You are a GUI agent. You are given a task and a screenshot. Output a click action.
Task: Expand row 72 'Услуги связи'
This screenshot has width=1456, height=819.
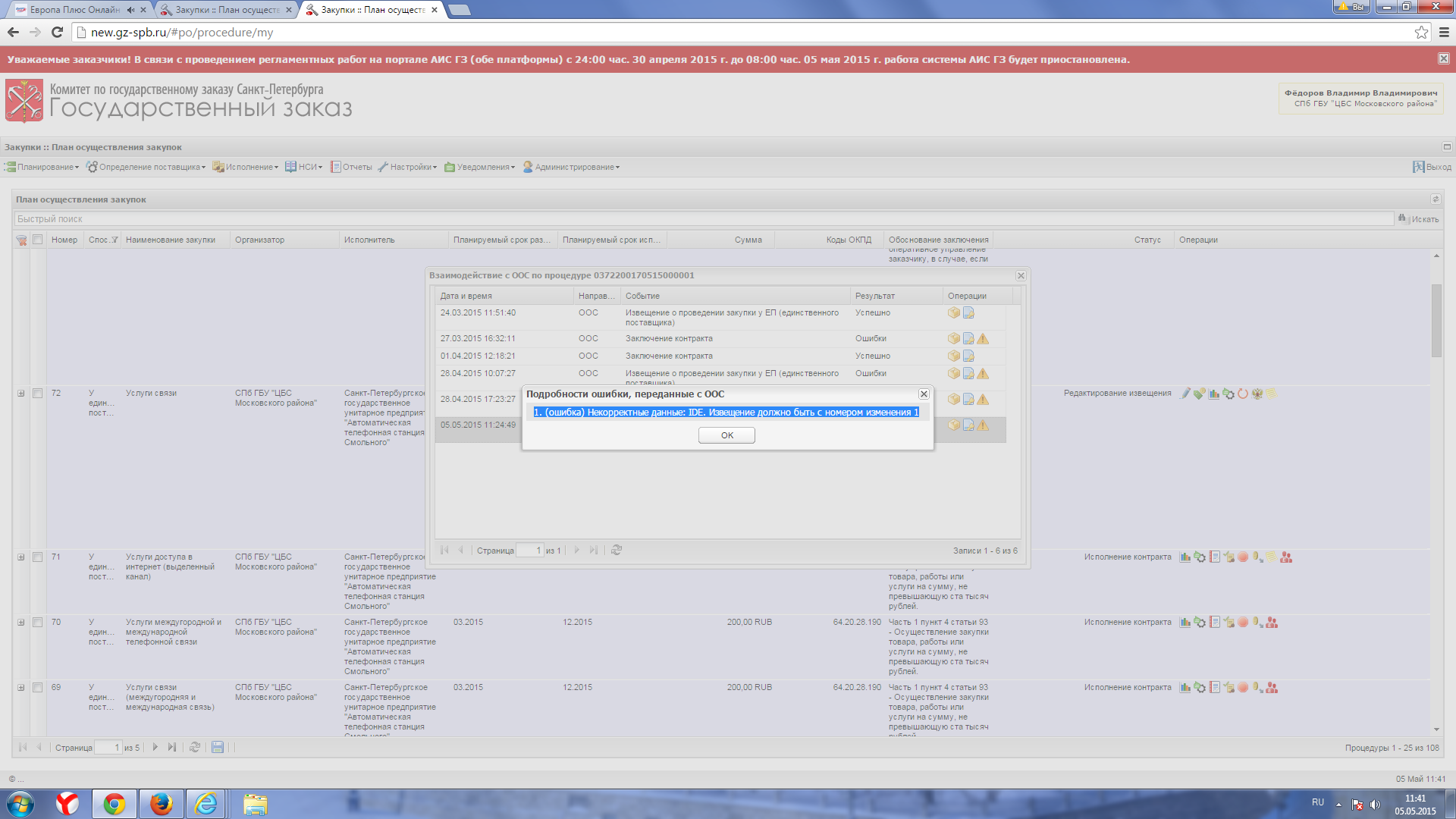[x=21, y=394]
